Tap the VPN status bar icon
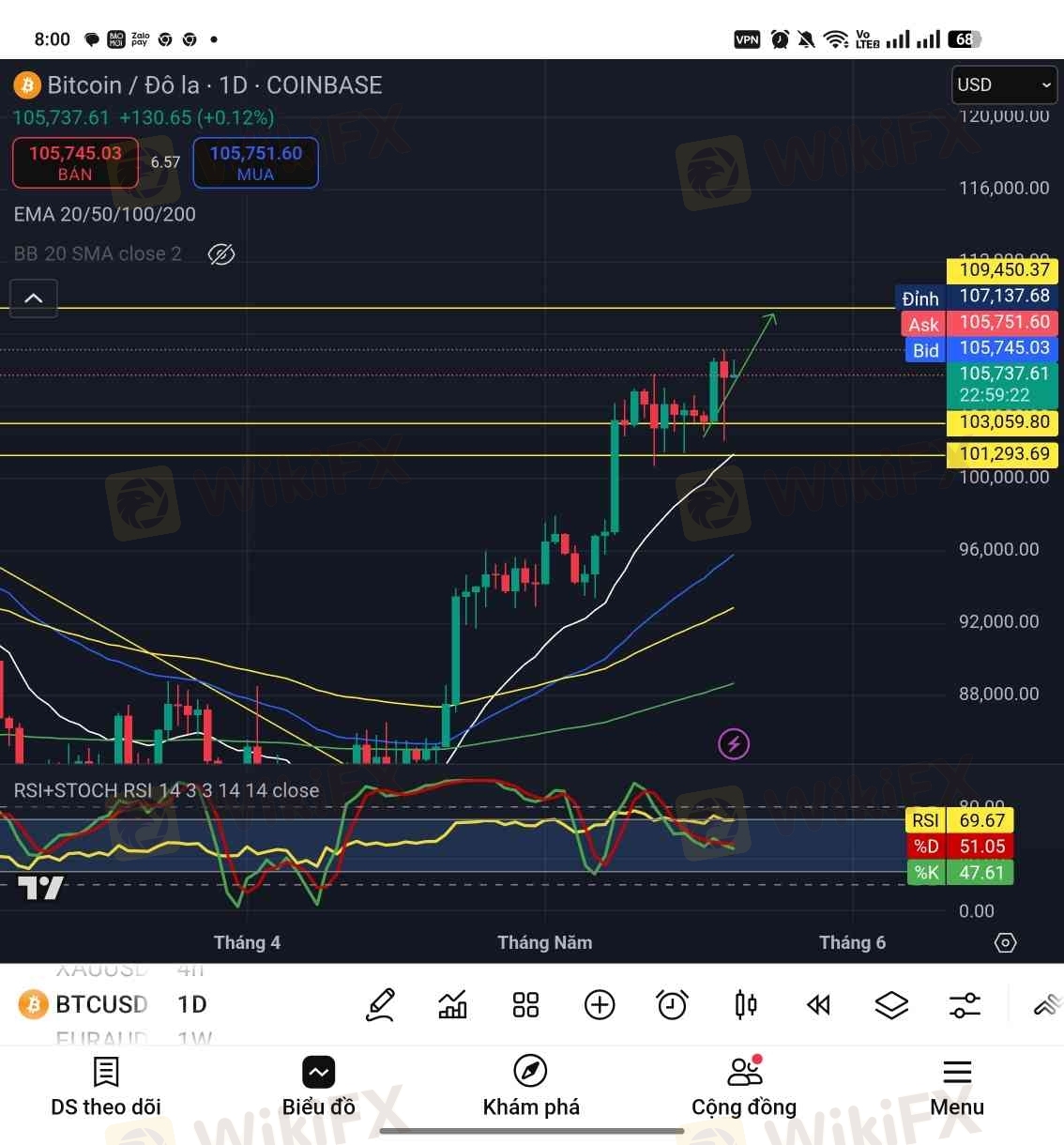This screenshot has width=1064, height=1145. pos(747,39)
